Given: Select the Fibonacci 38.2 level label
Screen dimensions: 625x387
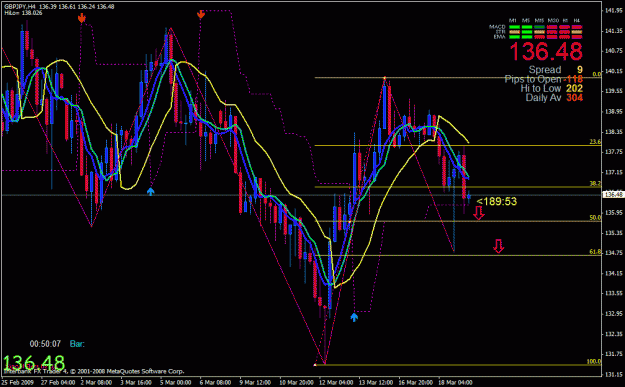Looking at the screenshot, I should (x=595, y=184).
